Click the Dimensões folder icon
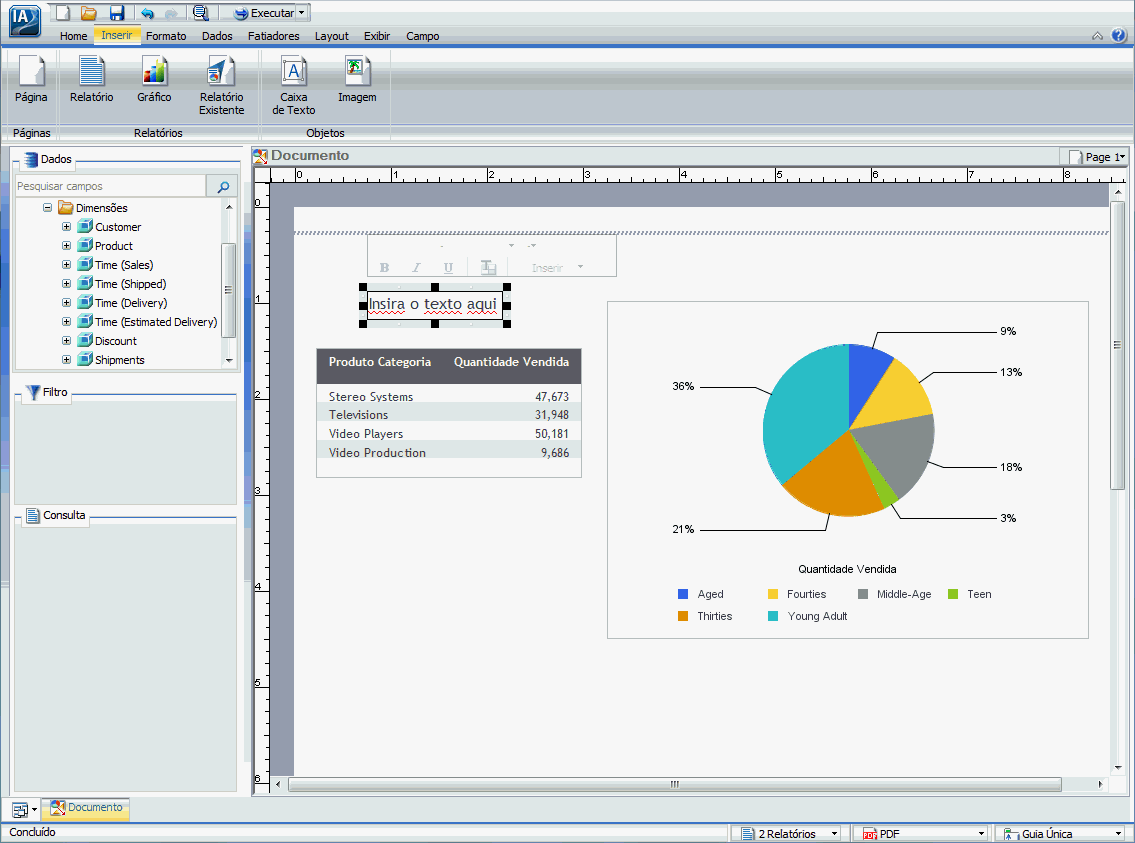 point(66,208)
